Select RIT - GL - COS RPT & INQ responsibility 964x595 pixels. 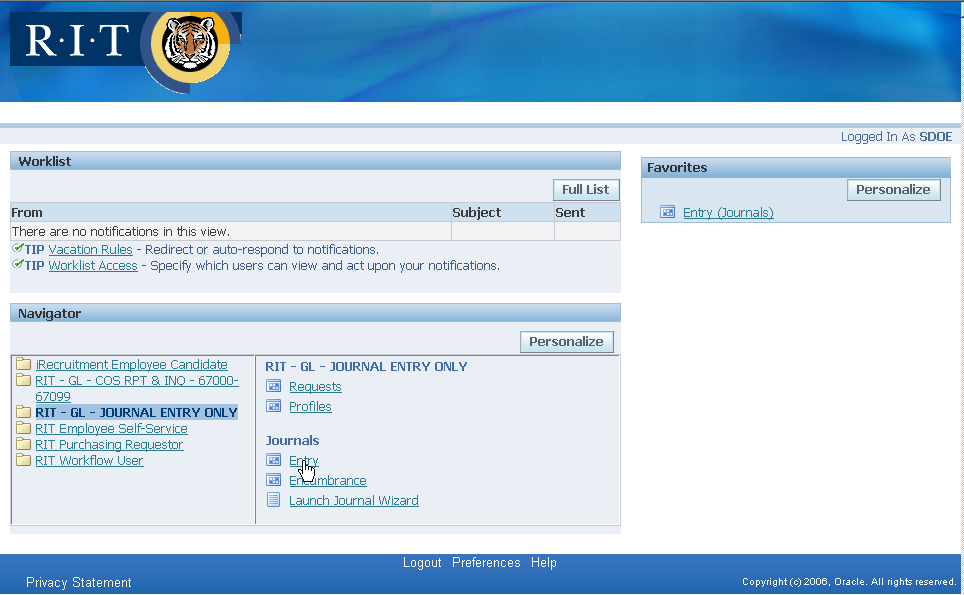coord(136,381)
